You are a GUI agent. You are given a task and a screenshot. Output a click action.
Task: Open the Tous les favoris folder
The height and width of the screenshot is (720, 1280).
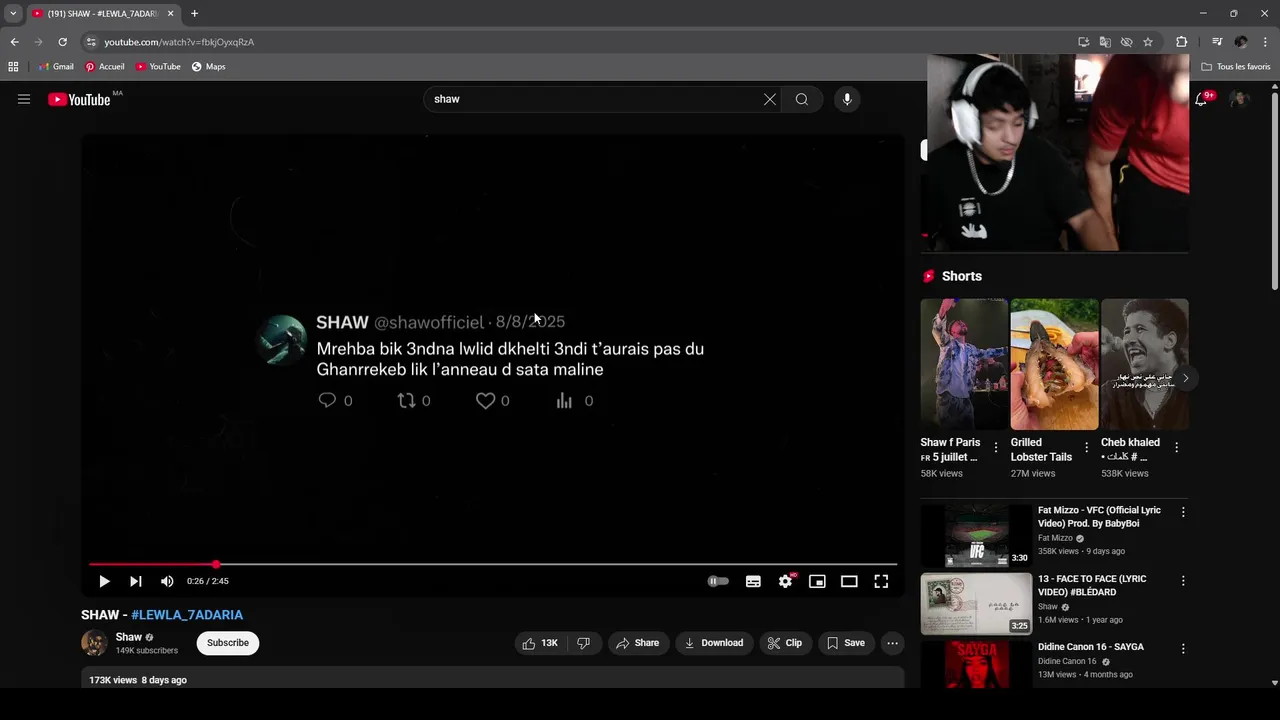coord(1236,67)
